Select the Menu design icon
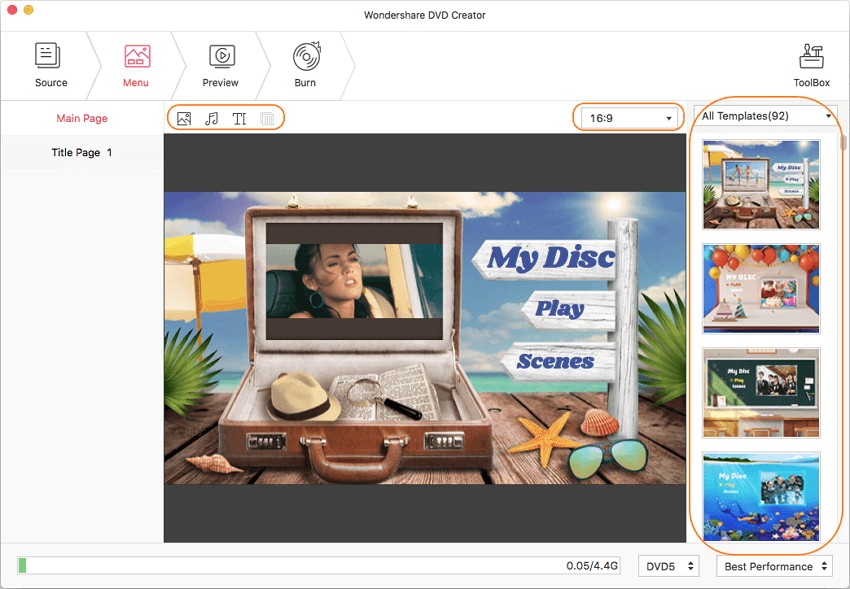This screenshot has height=589, width=850. (135, 62)
